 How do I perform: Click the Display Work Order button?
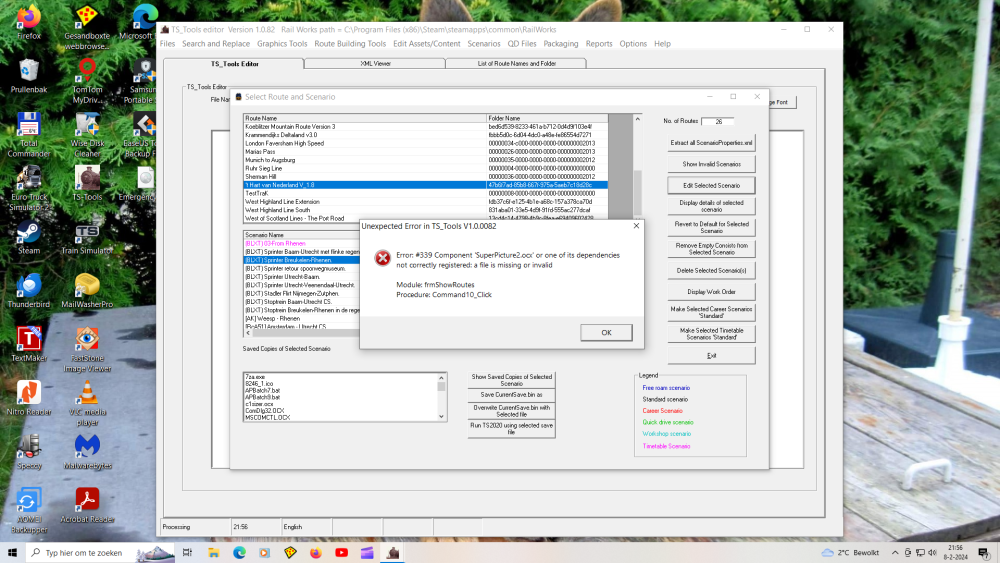tap(711, 291)
